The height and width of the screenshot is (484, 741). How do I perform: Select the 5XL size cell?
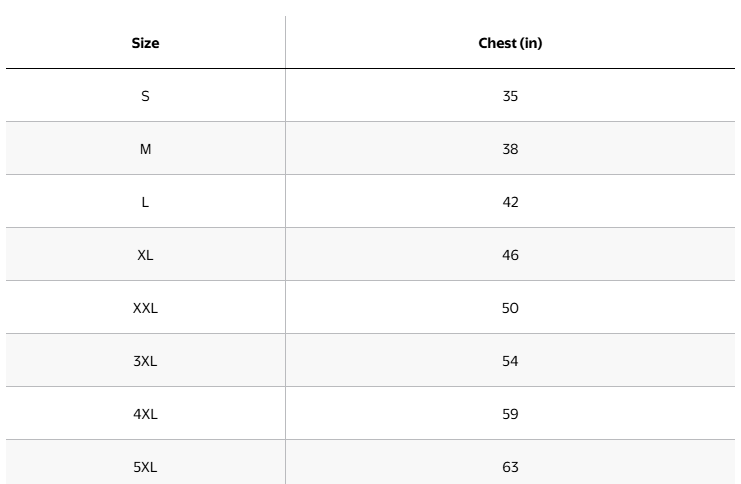click(x=146, y=466)
